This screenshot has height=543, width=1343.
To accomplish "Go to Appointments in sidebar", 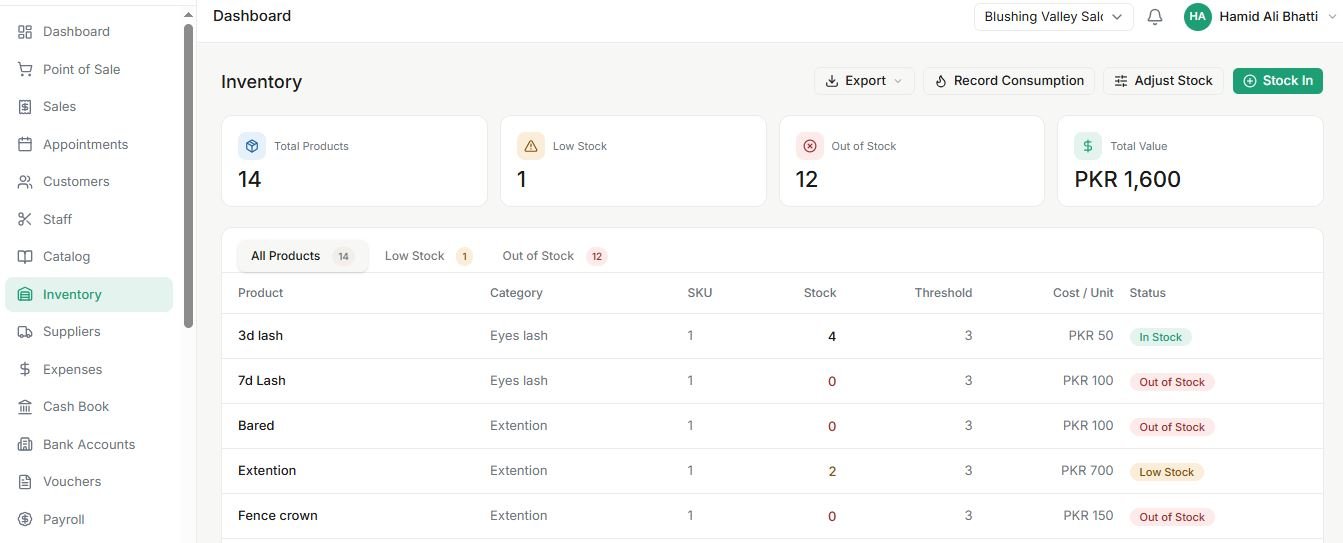I will click(x=89, y=144).
